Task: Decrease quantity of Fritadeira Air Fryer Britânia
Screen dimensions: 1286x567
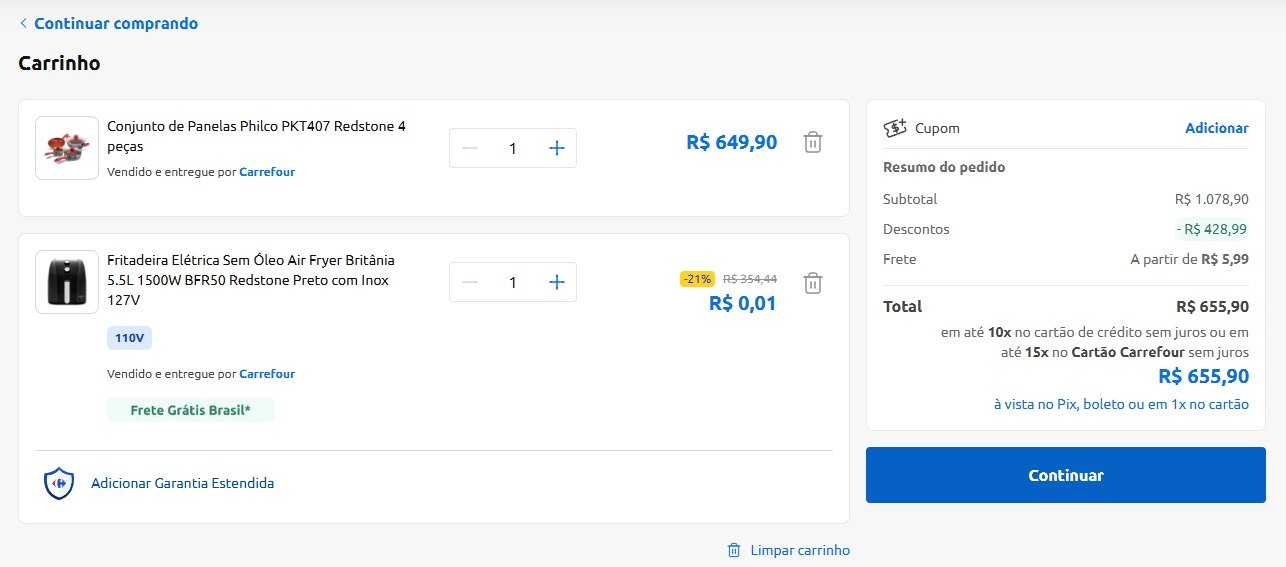Action: [x=469, y=282]
